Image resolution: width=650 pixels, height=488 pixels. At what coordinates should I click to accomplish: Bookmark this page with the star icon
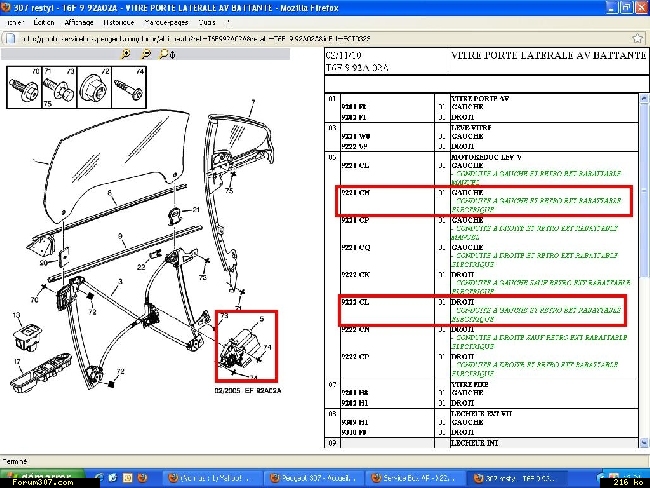(638, 39)
